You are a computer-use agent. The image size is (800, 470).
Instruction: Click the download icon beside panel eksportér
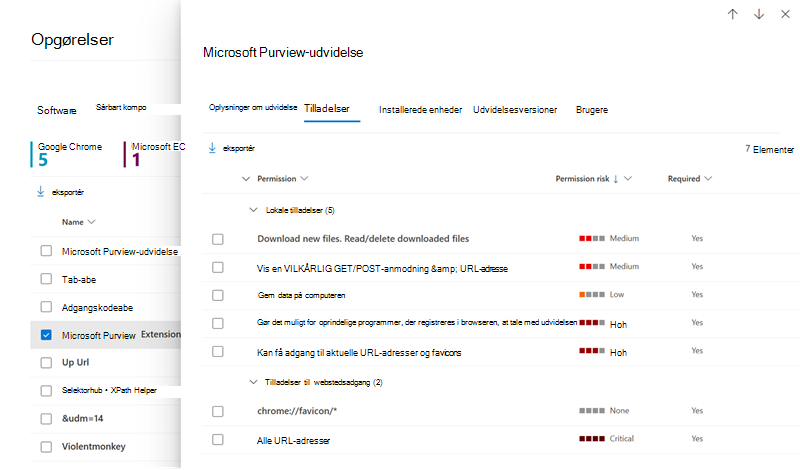(x=212, y=148)
